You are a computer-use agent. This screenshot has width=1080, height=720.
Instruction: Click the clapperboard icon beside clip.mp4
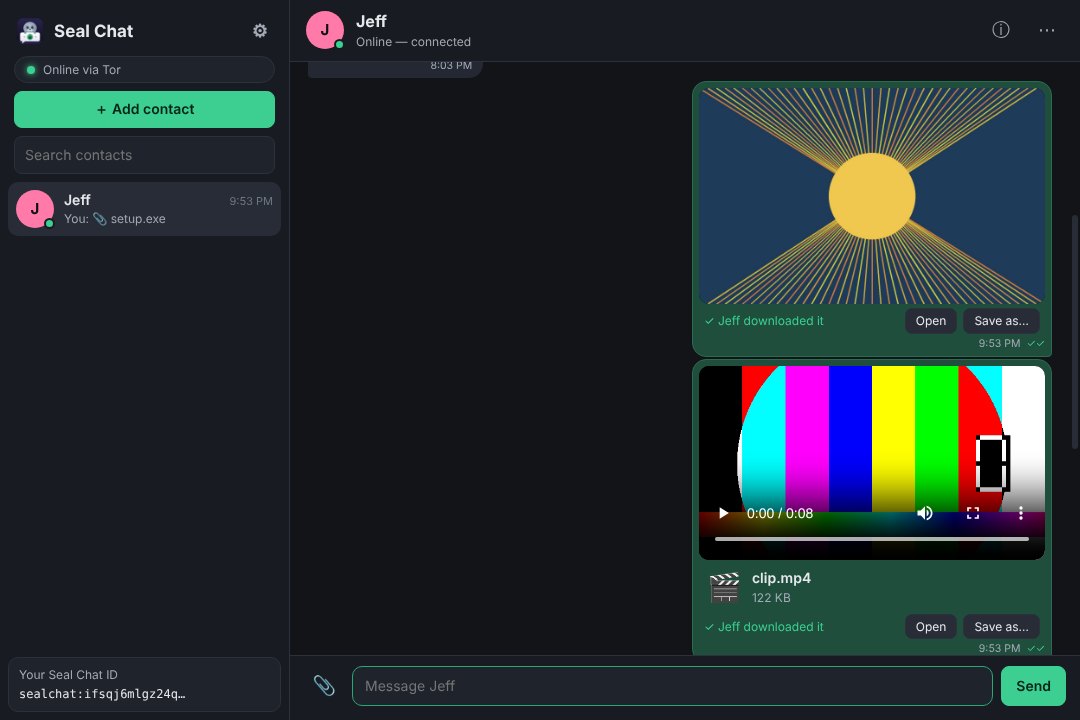(725, 588)
